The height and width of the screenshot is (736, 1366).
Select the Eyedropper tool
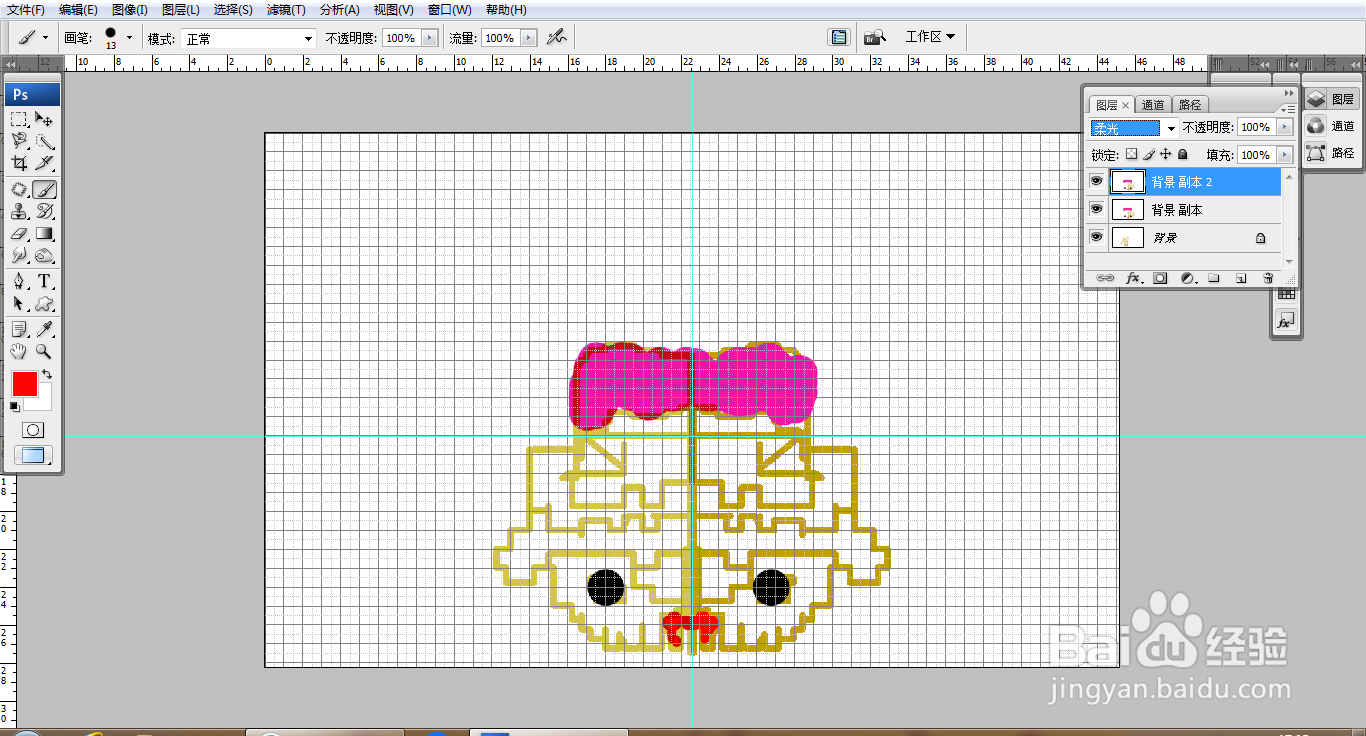point(44,329)
